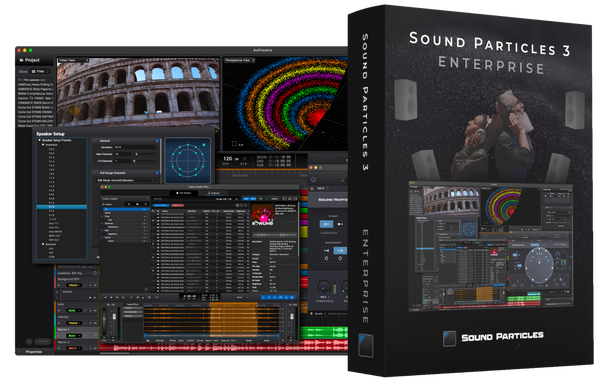600x383 pixels.
Task: Select the AMBIENCE Birds Pigeons file in Project list
Action: (x=36, y=89)
